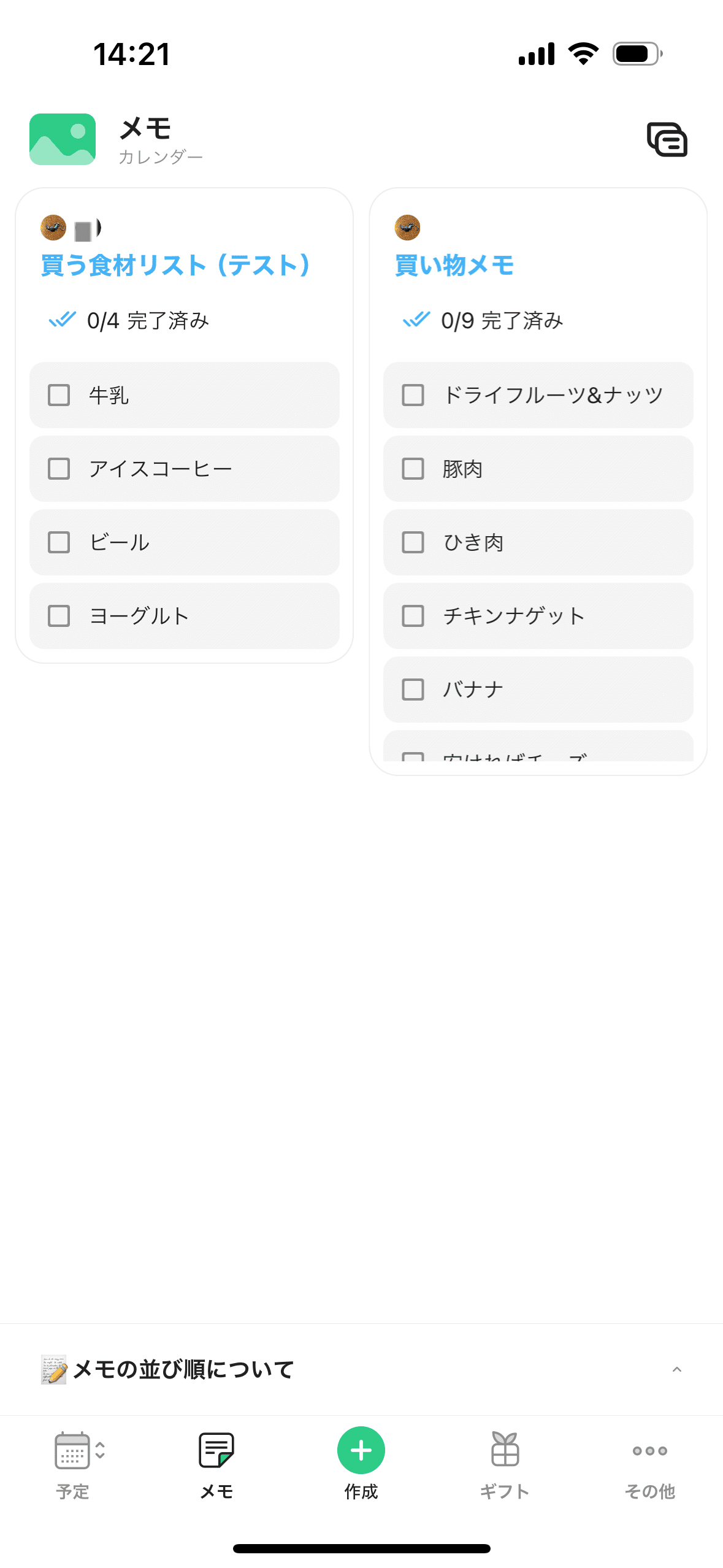Open the 買う食材リスト（テスト） memo title

pyautogui.click(x=175, y=266)
